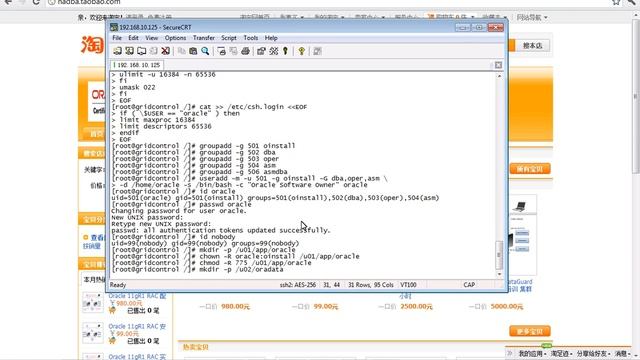Viewport: 640px width, 360px height.
Task: Click the 99.00 product thumbnail in browser sidebar
Action: pyautogui.click(x=93, y=333)
